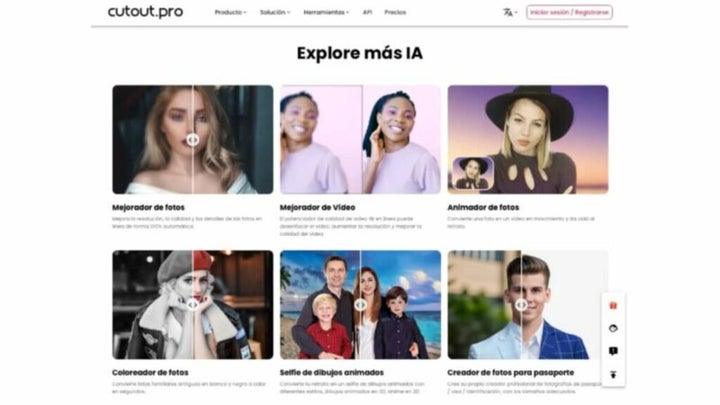Expand the Herramientas dropdown menu
The width and height of the screenshot is (720, 405).
coord(326,12)
